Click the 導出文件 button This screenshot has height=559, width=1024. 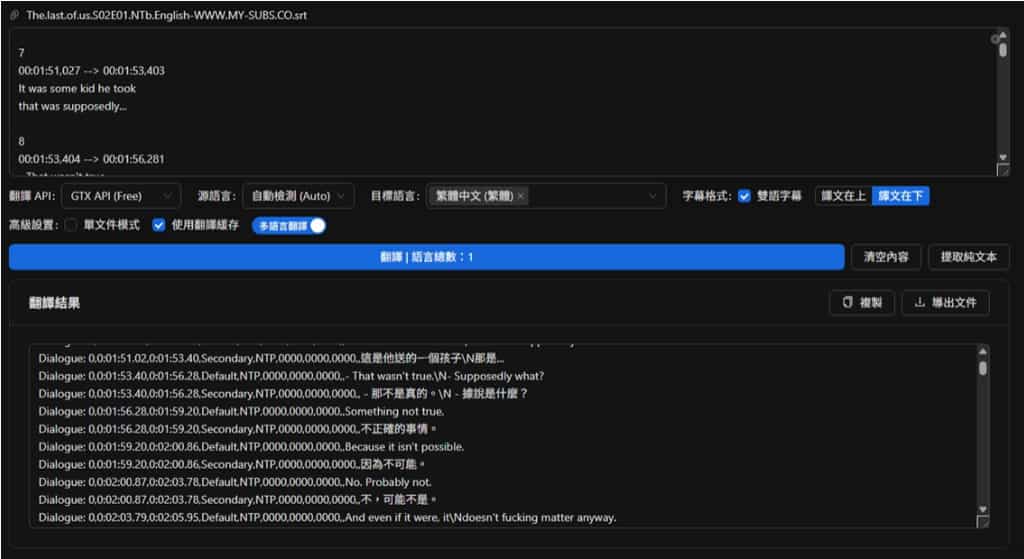[946, 303]
